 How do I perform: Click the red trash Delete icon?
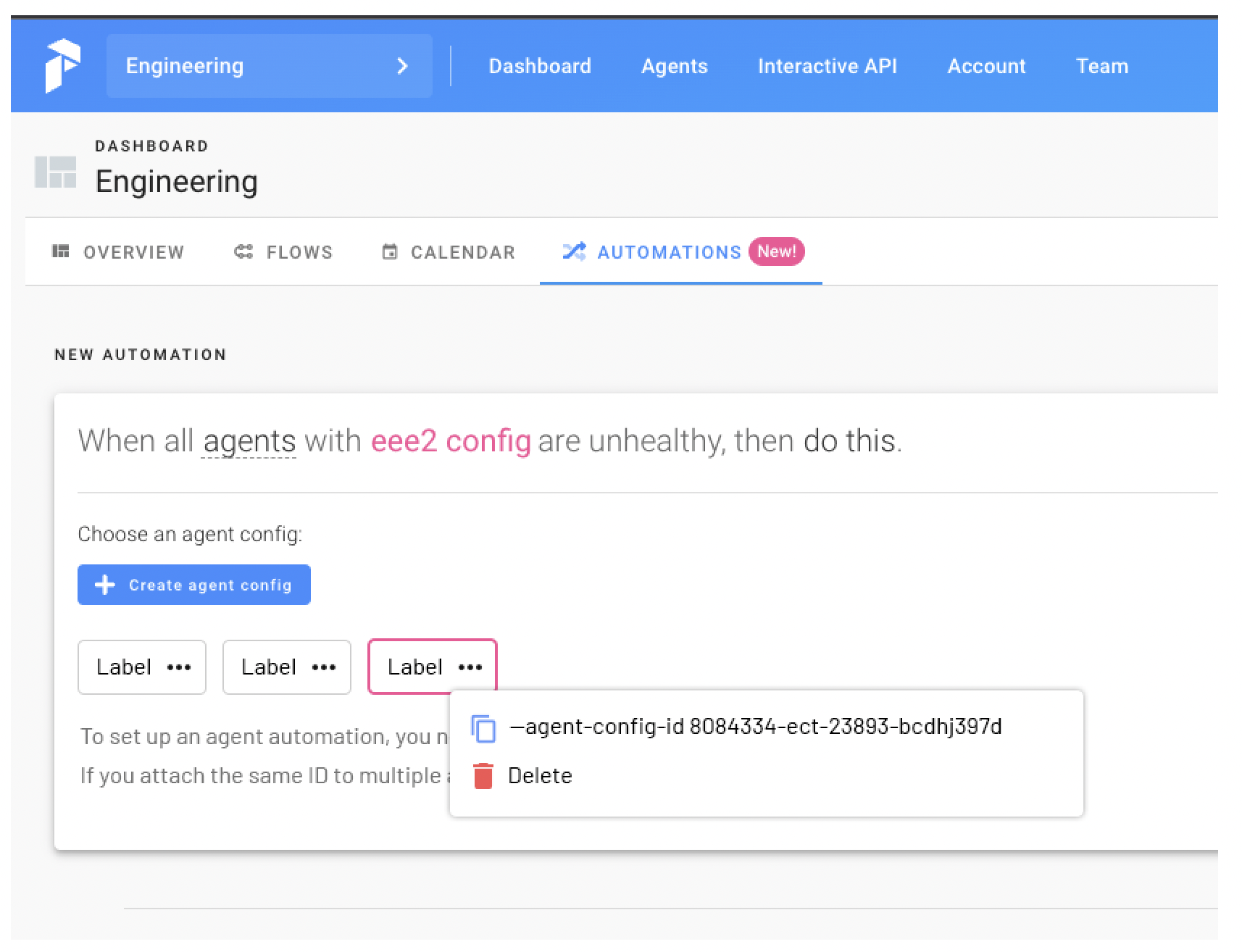tap(483, 776)
